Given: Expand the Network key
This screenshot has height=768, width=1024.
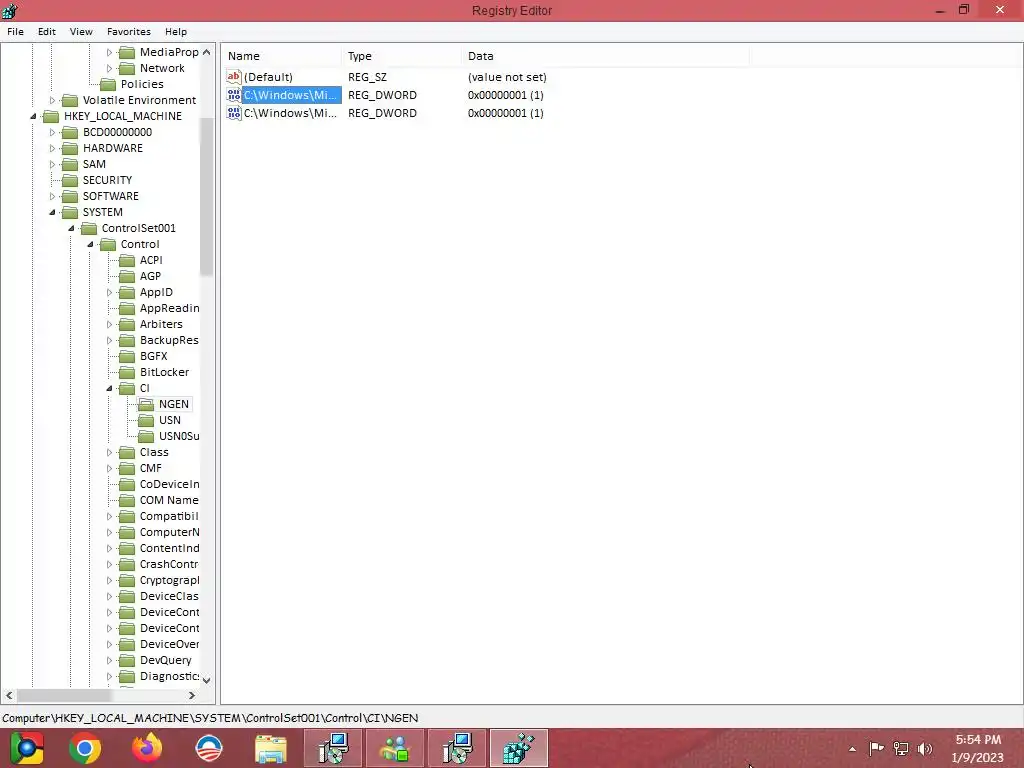Looking at the screenshot, I should click(109, 68).
